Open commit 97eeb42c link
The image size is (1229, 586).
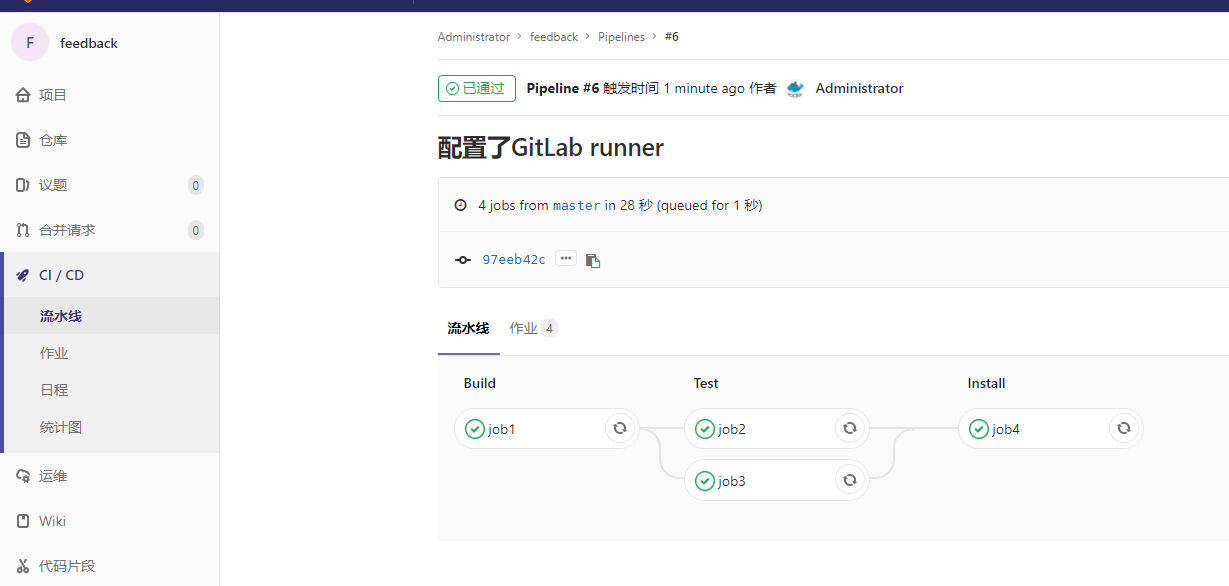point(514,260)
